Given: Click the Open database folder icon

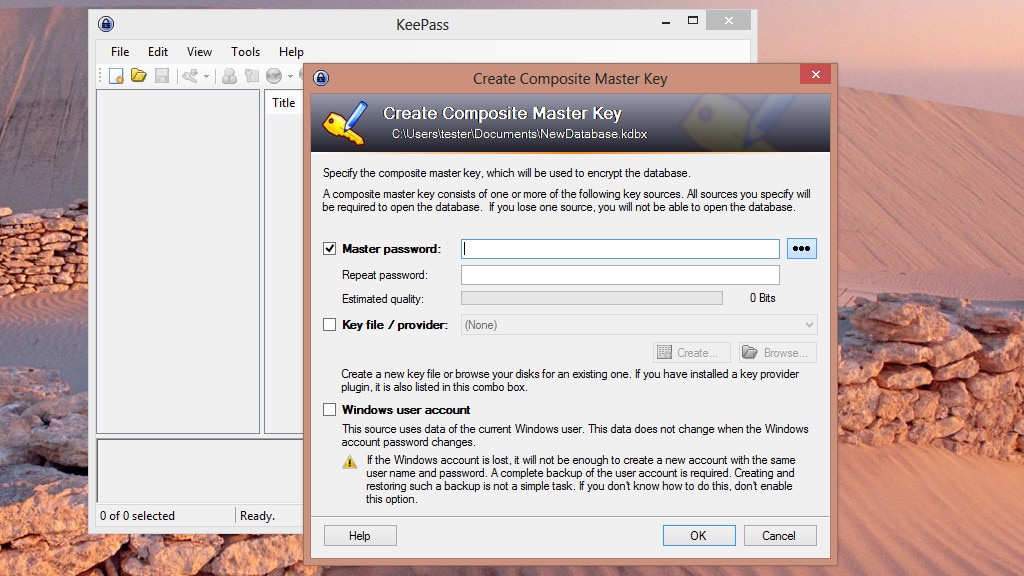Looking at the screenshot, I should (x=138, y=76).
